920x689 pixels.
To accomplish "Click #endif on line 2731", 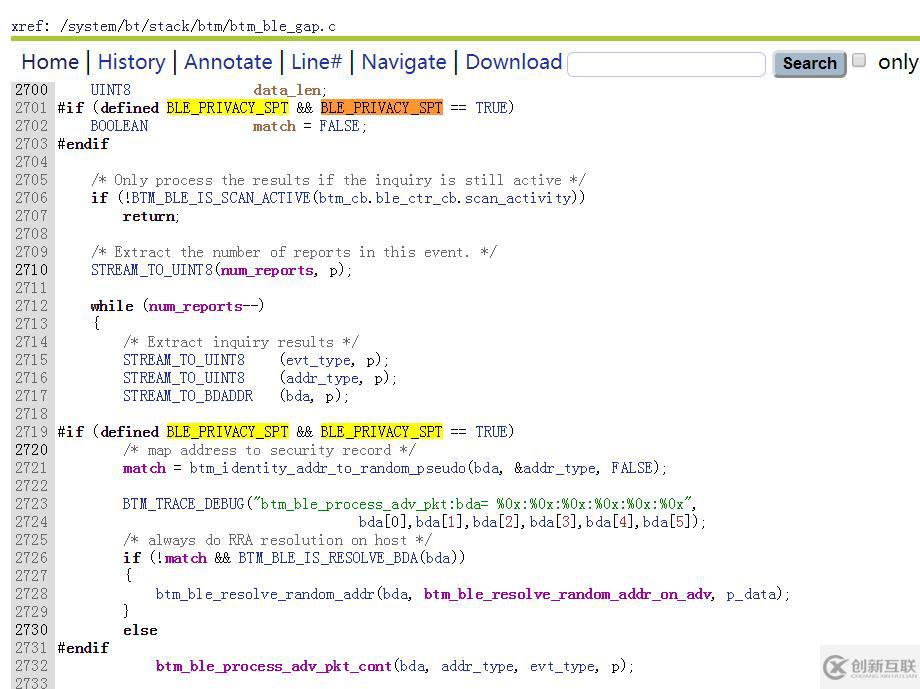I will pyautogui.click(x=83, y=648).
